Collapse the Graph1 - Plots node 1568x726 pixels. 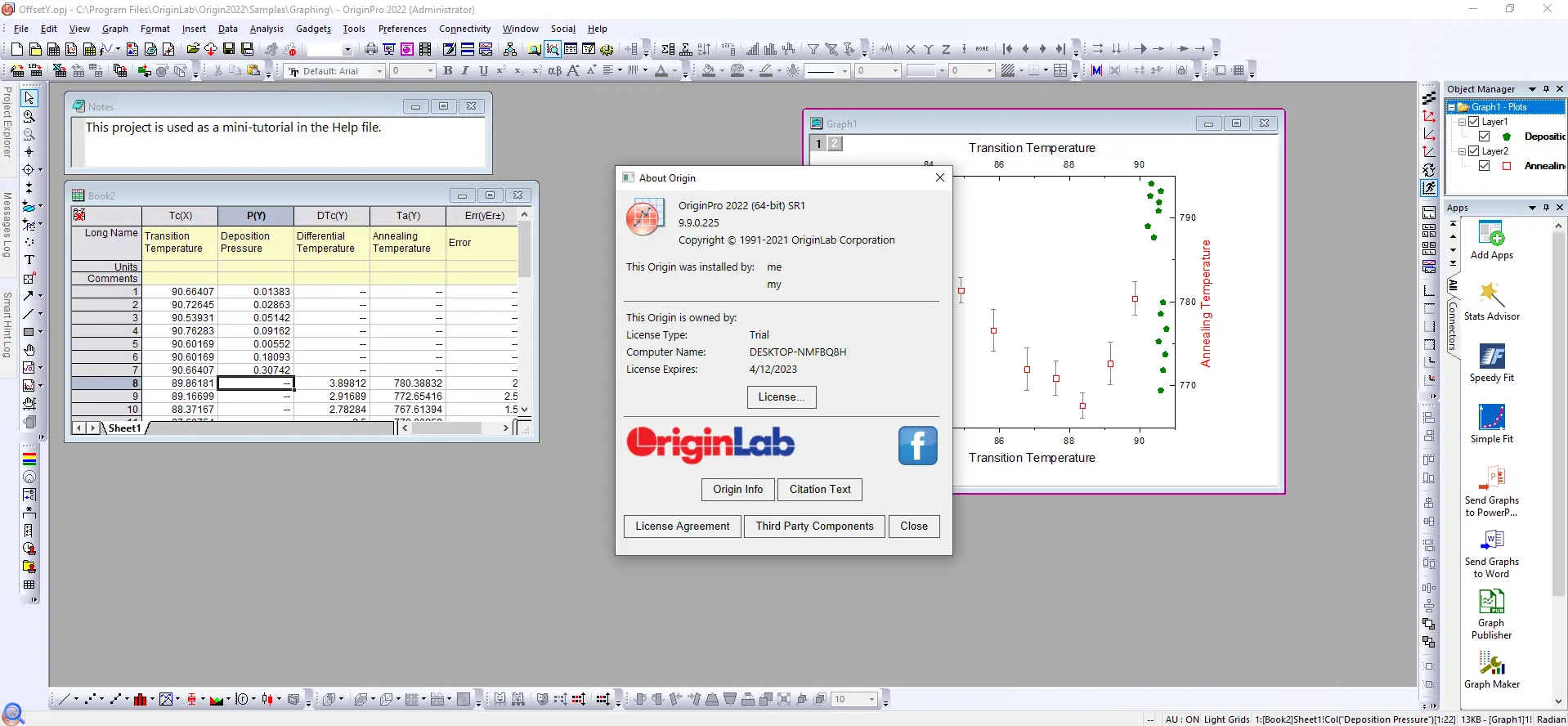pos(1451,107)
